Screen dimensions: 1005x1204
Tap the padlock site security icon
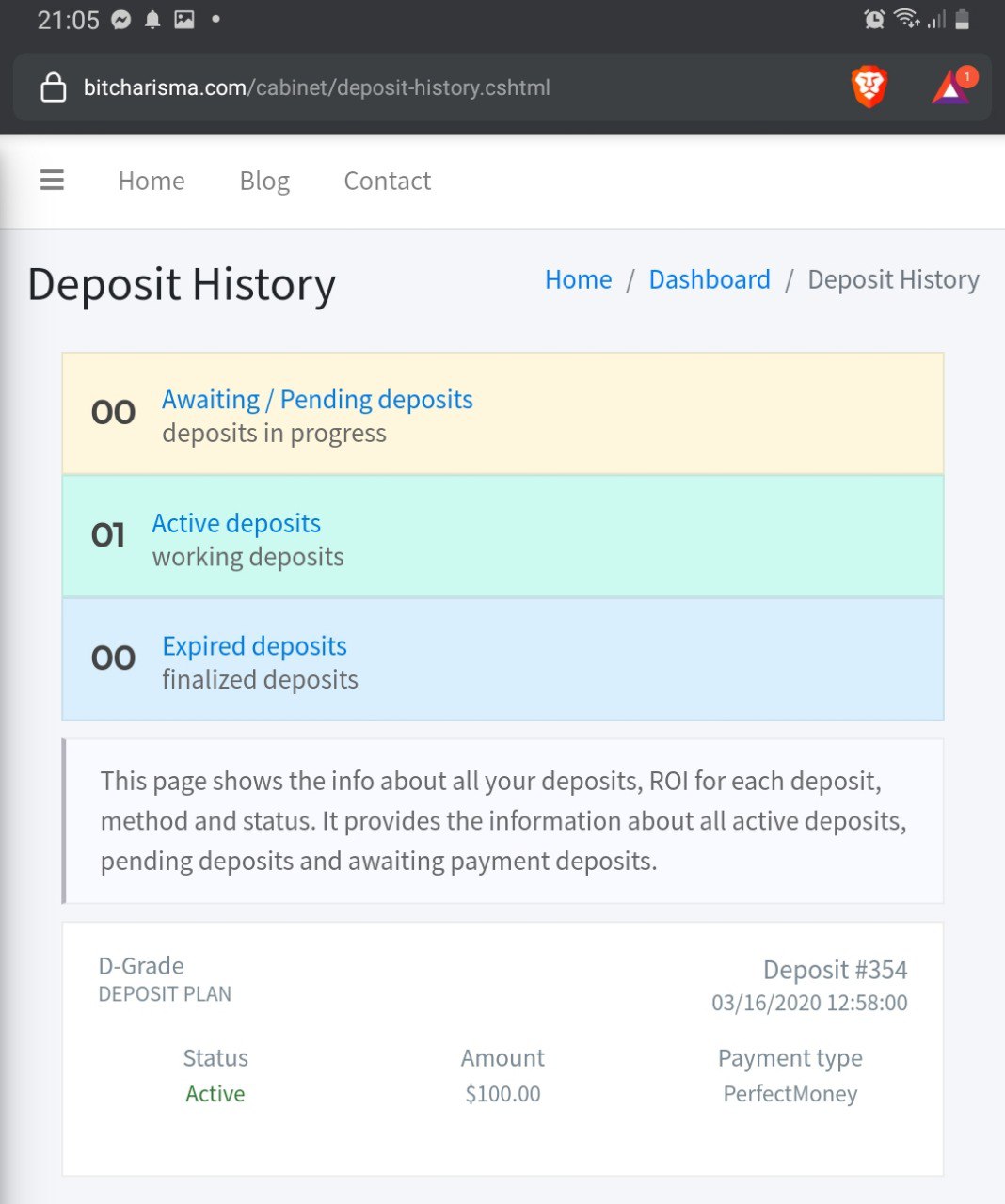click(x=54, y=87)
